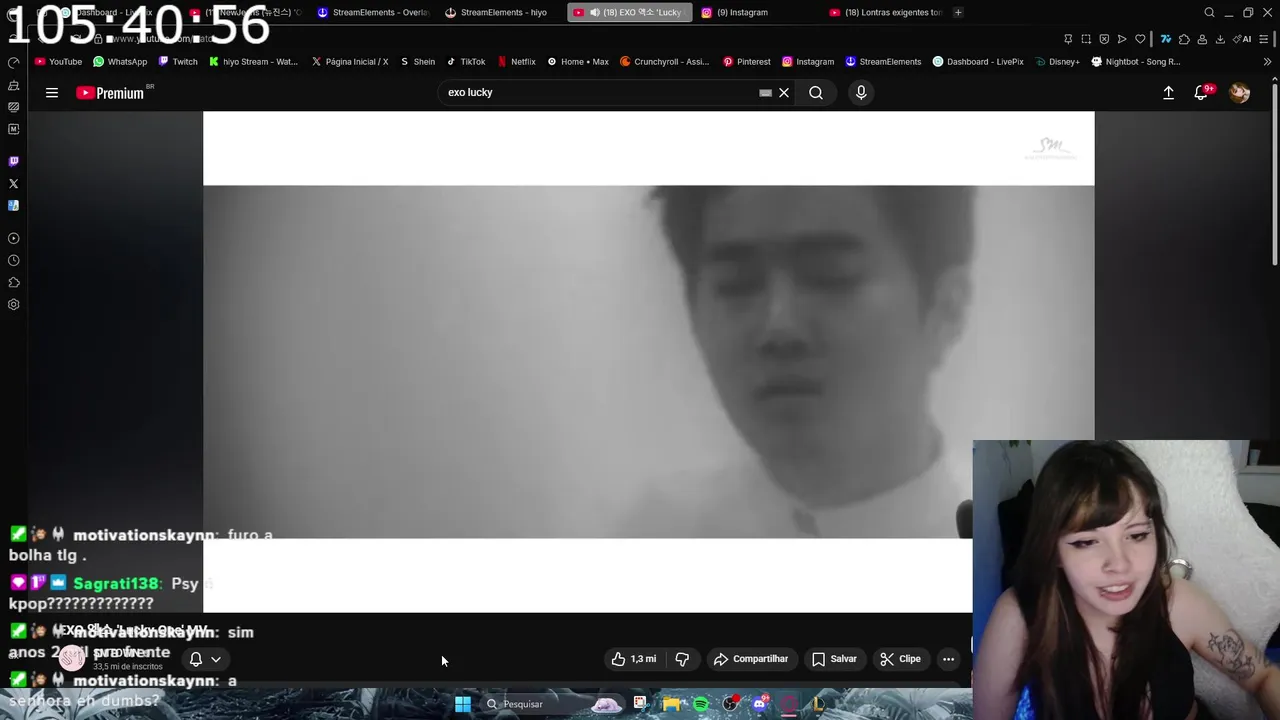Open X panel in browser sidebar
Image resolution: width=1280 pixels, height=720 pixels.
click(13, 183)
